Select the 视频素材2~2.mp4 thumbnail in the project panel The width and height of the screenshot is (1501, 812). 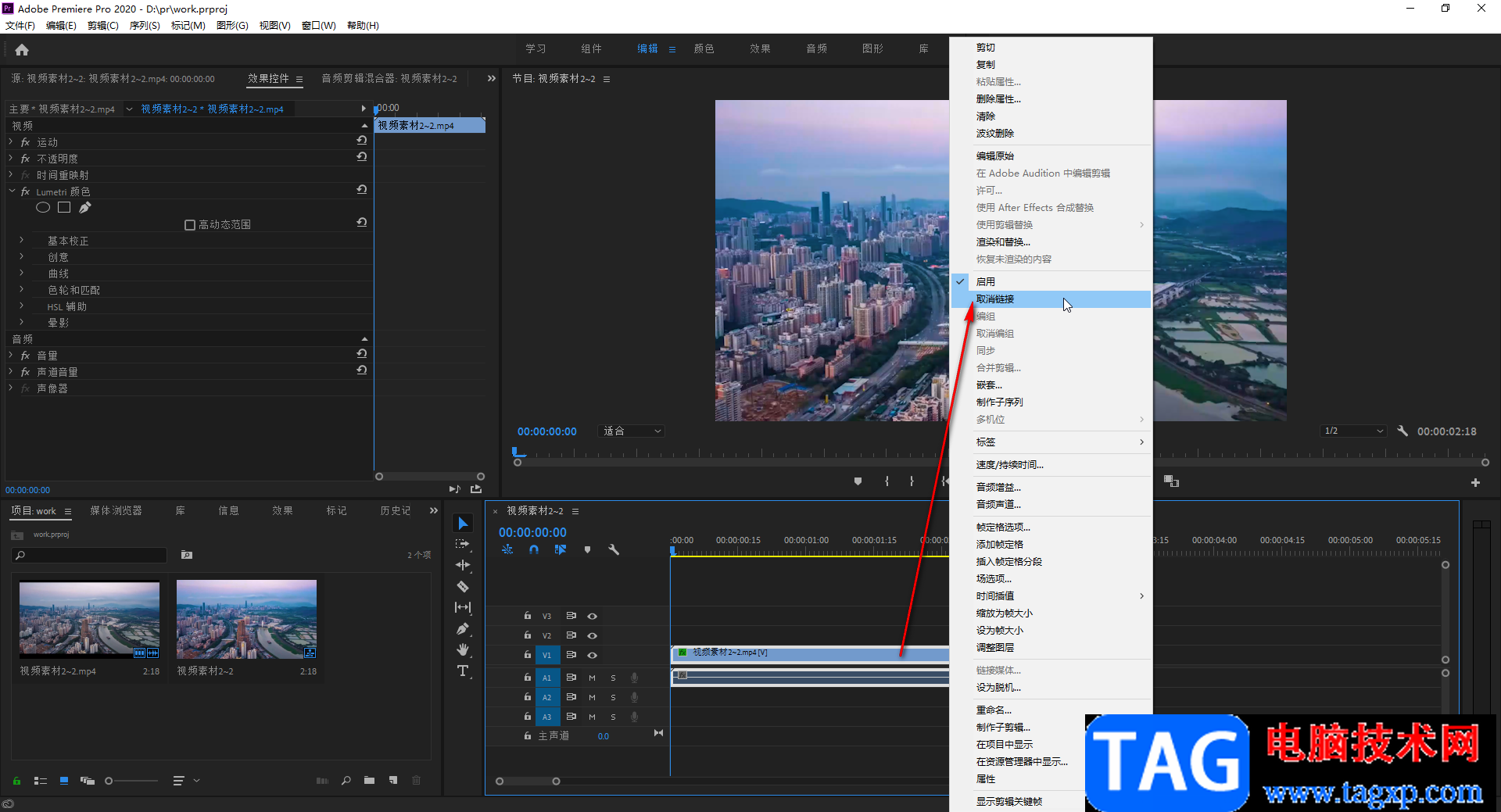pyautogui.click(x=89, y=618)
